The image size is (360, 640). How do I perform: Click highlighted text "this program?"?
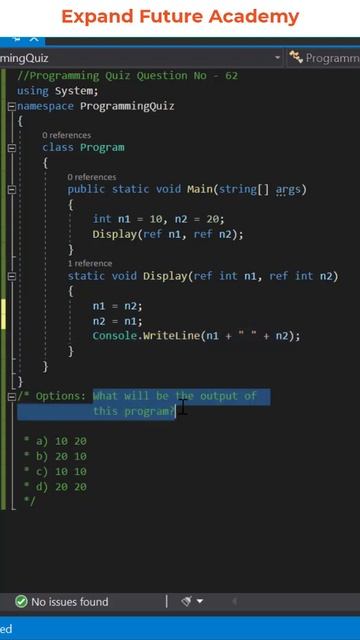pyautogui.click(x=134, y=411)
